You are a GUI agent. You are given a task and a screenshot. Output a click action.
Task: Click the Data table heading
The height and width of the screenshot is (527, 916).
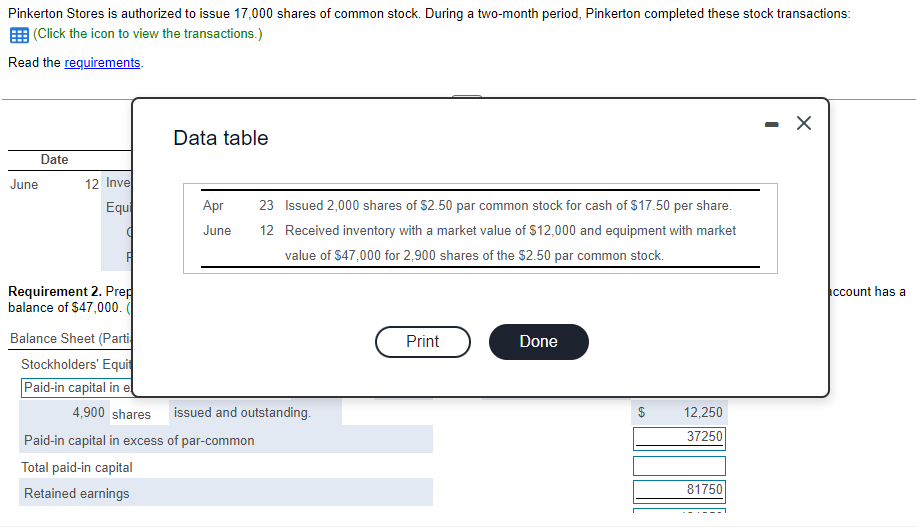[221, 138]
